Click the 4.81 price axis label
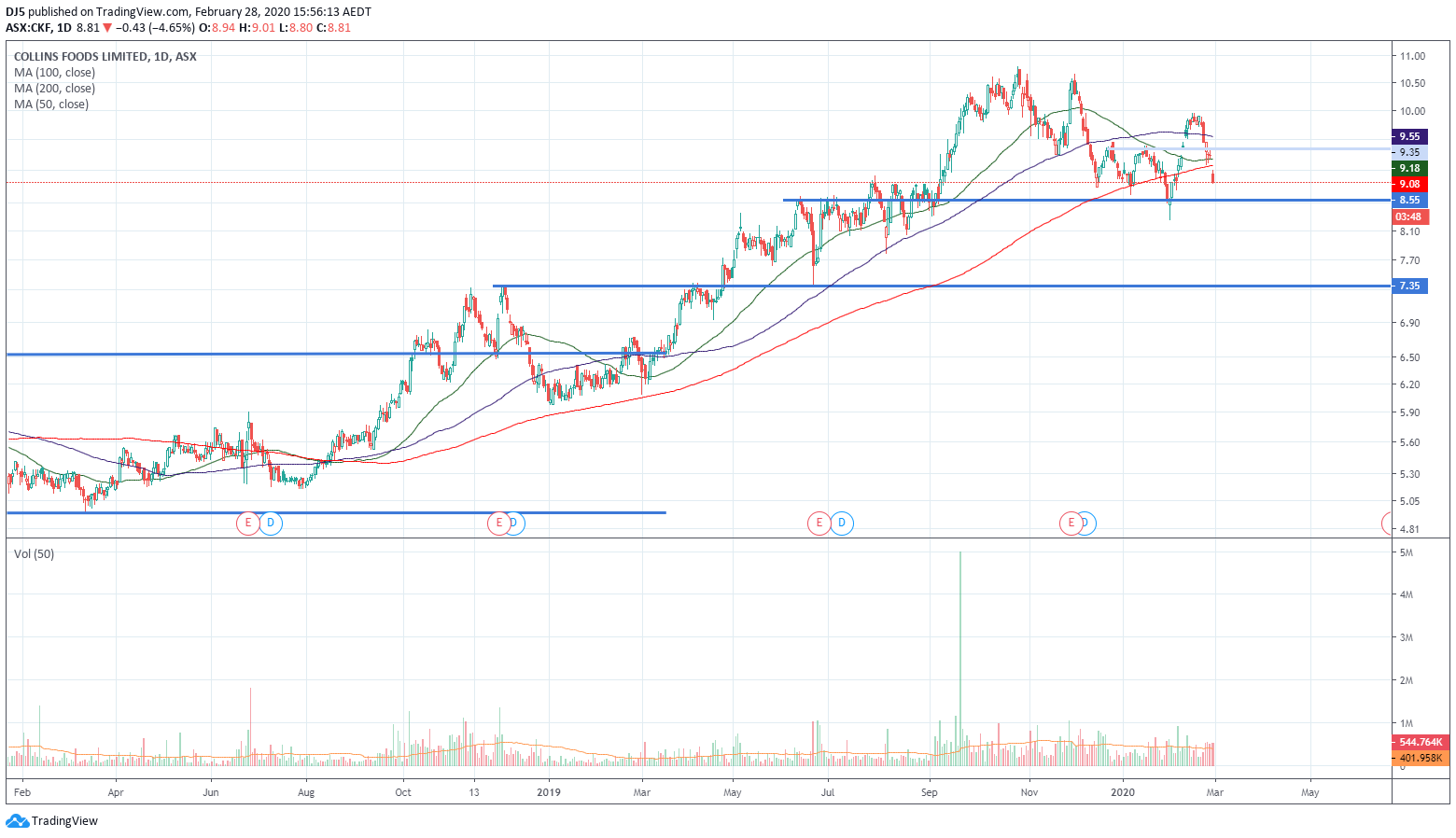 point(1409,529)
